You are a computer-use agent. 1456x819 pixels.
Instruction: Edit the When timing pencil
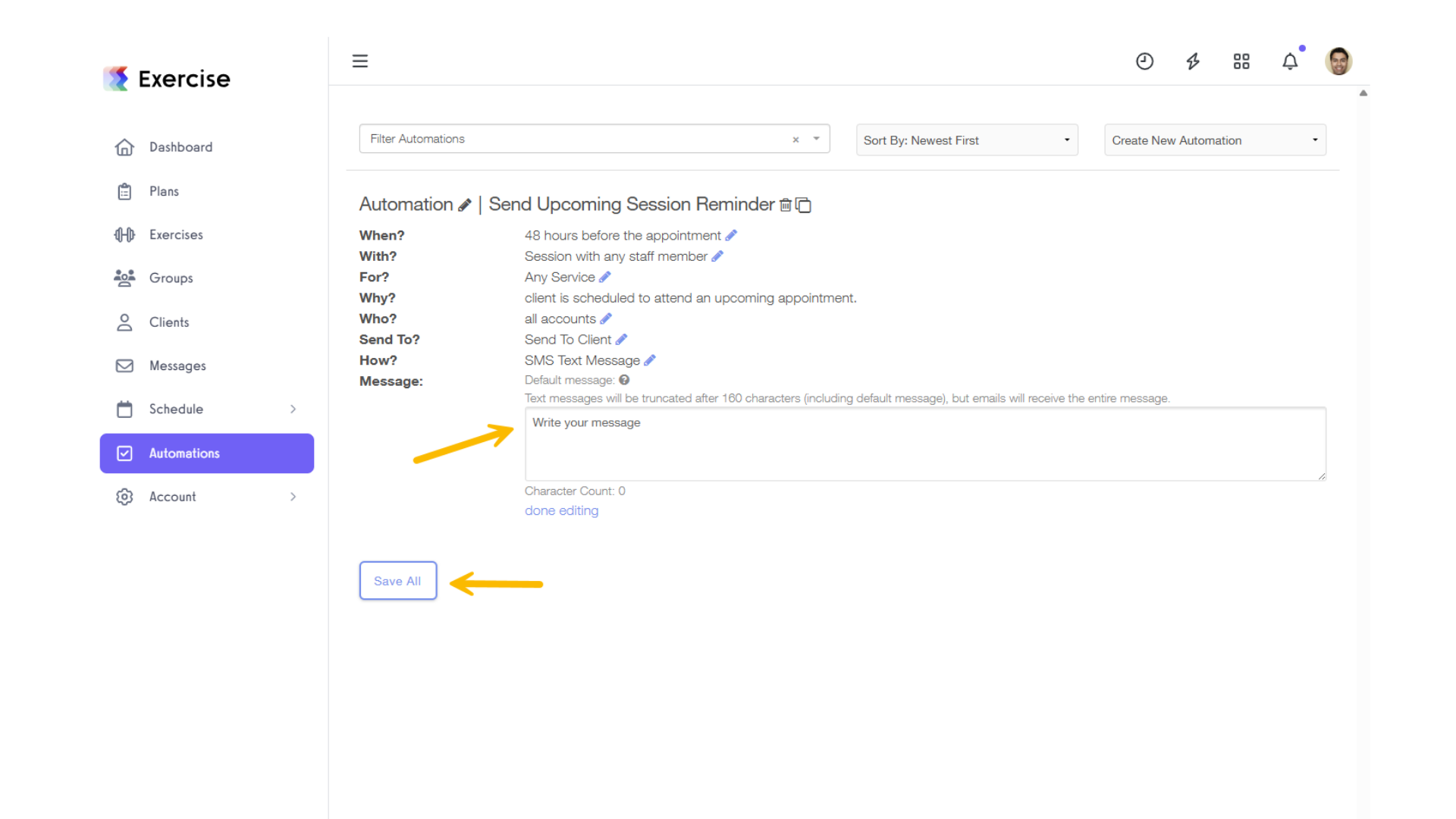tap(731, 235)
